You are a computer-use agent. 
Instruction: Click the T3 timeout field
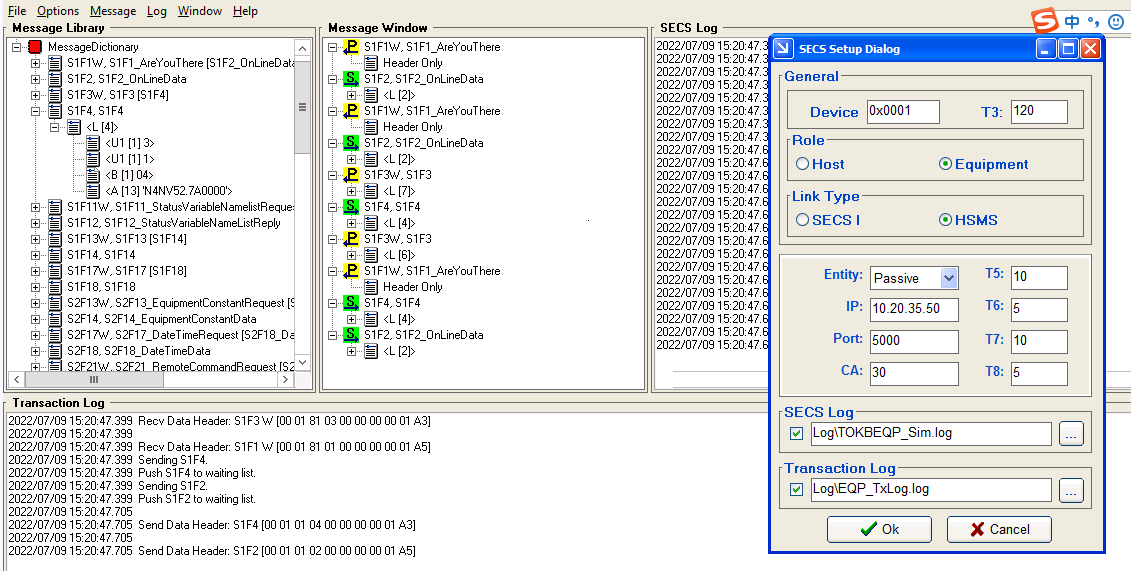[x=1039, y=111]
